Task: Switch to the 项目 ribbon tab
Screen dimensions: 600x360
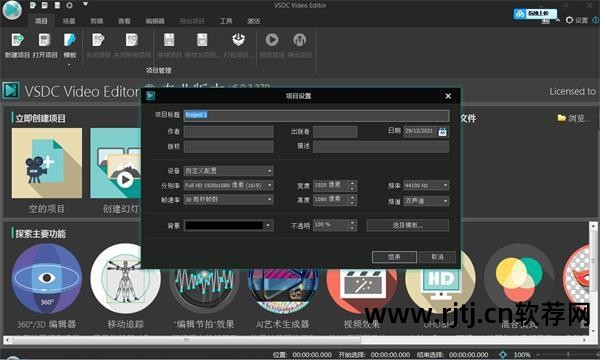Action: pyautogui.click(x=41, y=21)
